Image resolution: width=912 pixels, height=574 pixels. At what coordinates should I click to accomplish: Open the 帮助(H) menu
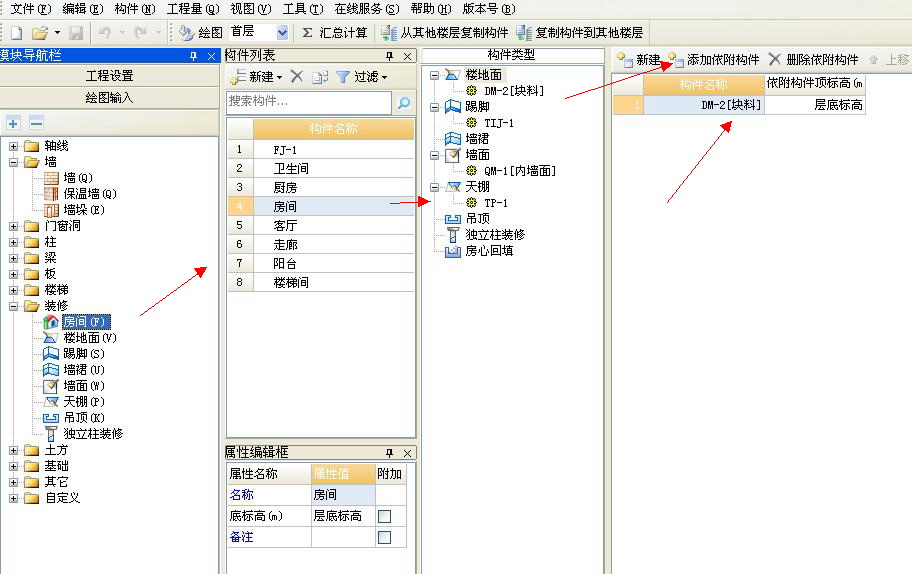tap(431, 9)
